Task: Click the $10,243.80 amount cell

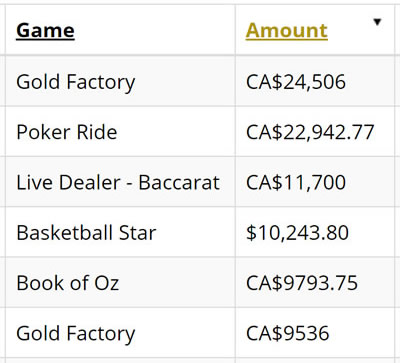Action: click(315, 232)
